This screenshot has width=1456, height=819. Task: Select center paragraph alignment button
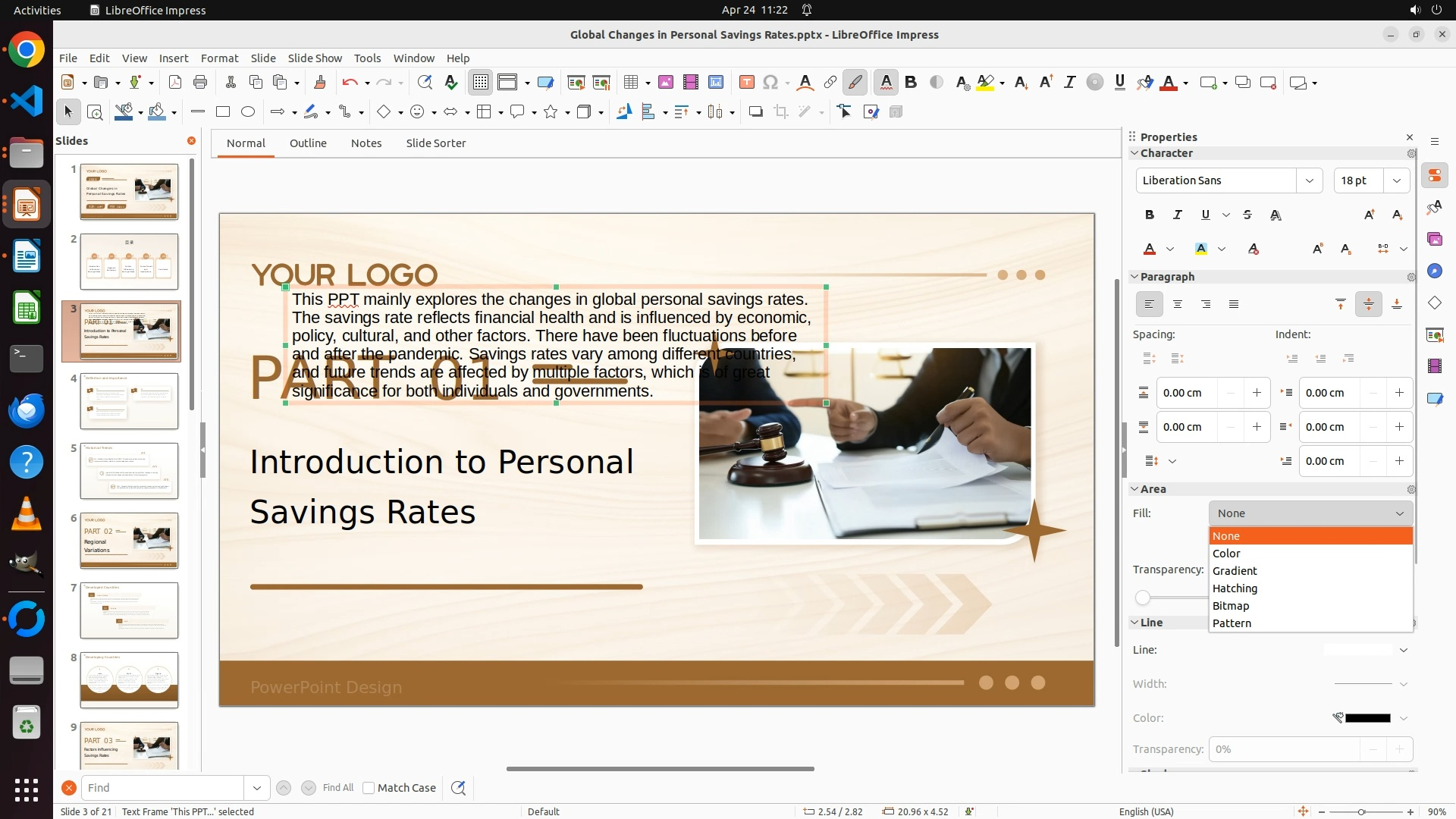click(x=1178, y=305)
